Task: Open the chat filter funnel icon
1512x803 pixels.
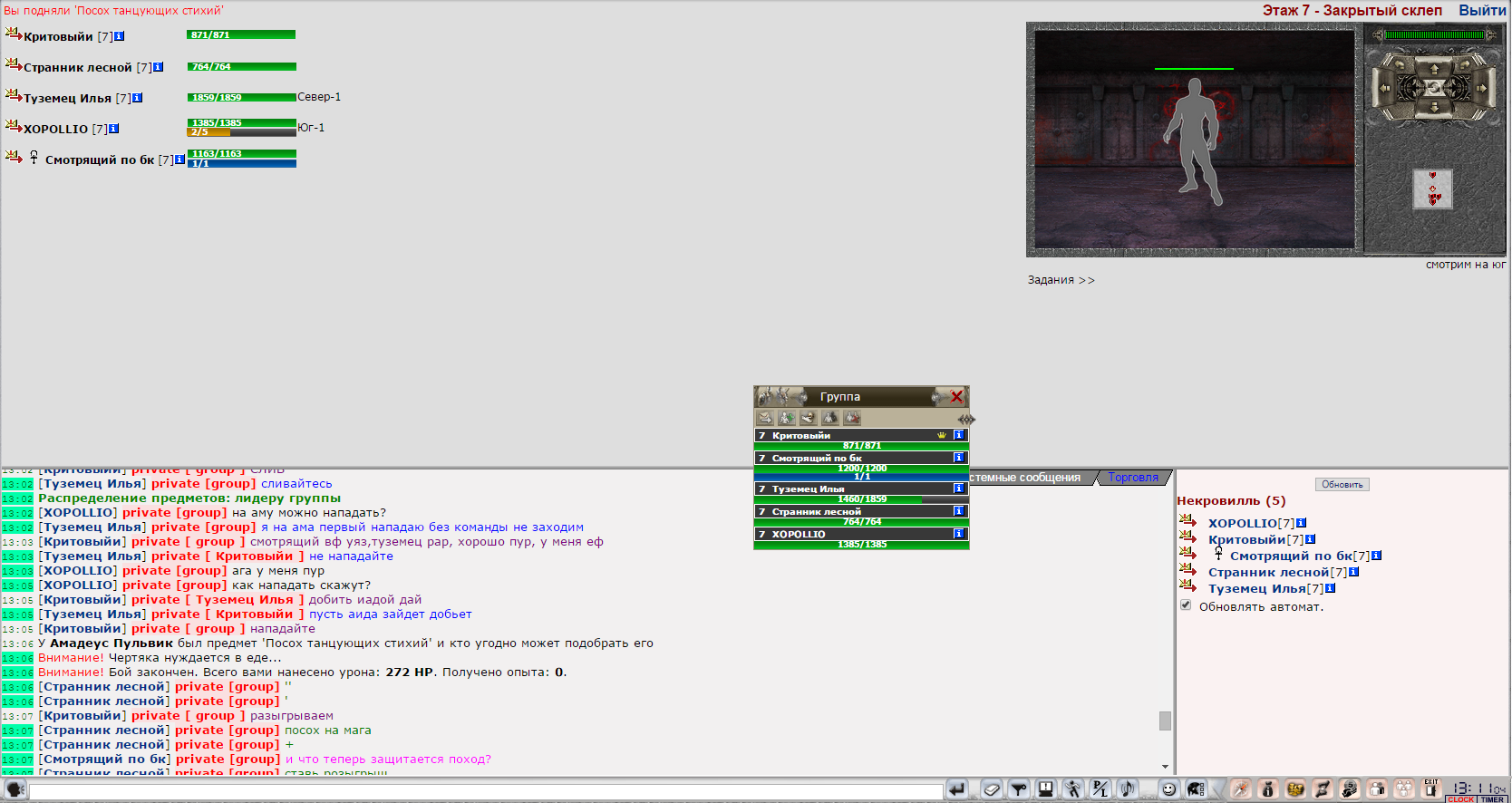Action: coord(1019,789)
